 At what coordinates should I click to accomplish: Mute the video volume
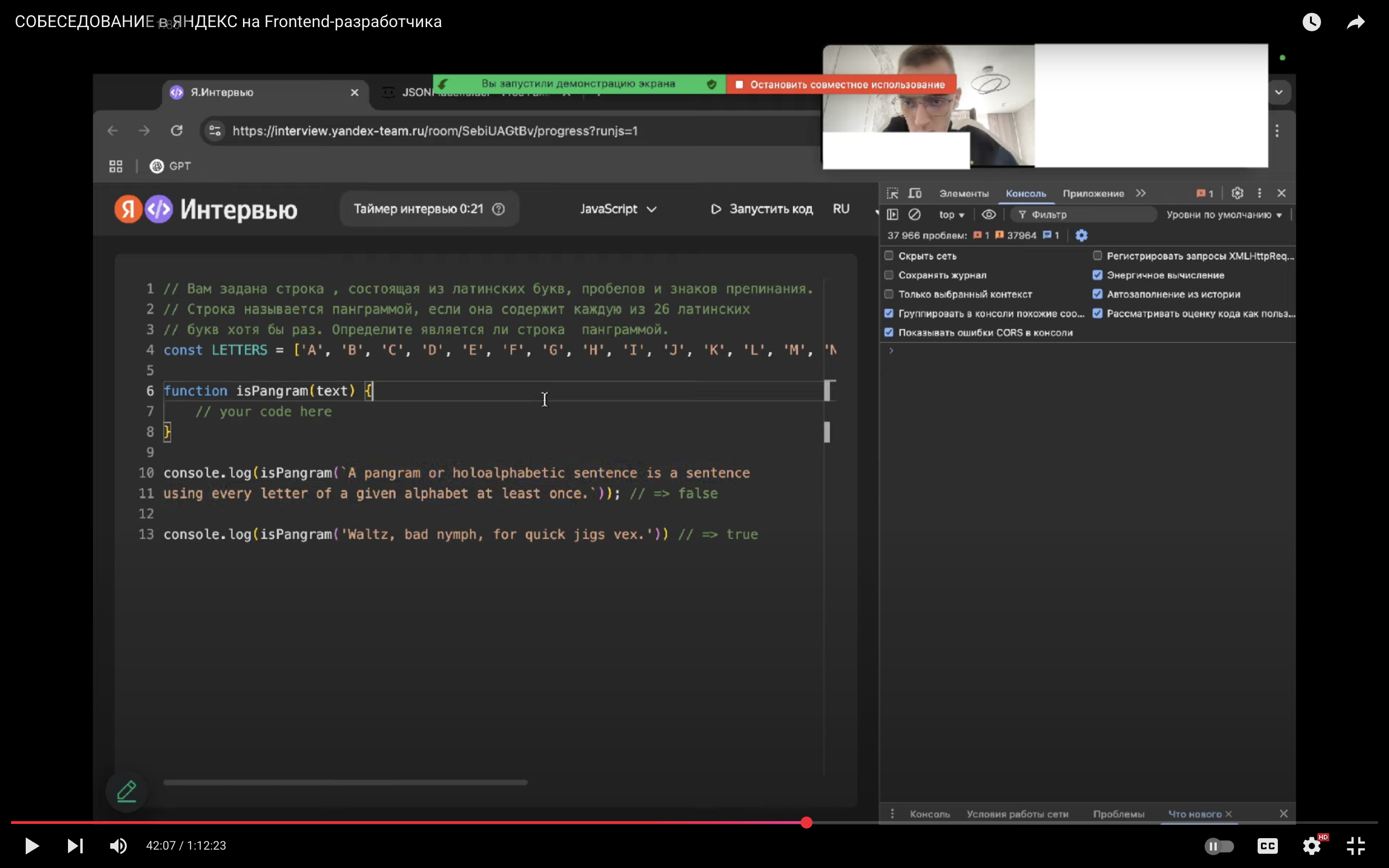[119, 845]
